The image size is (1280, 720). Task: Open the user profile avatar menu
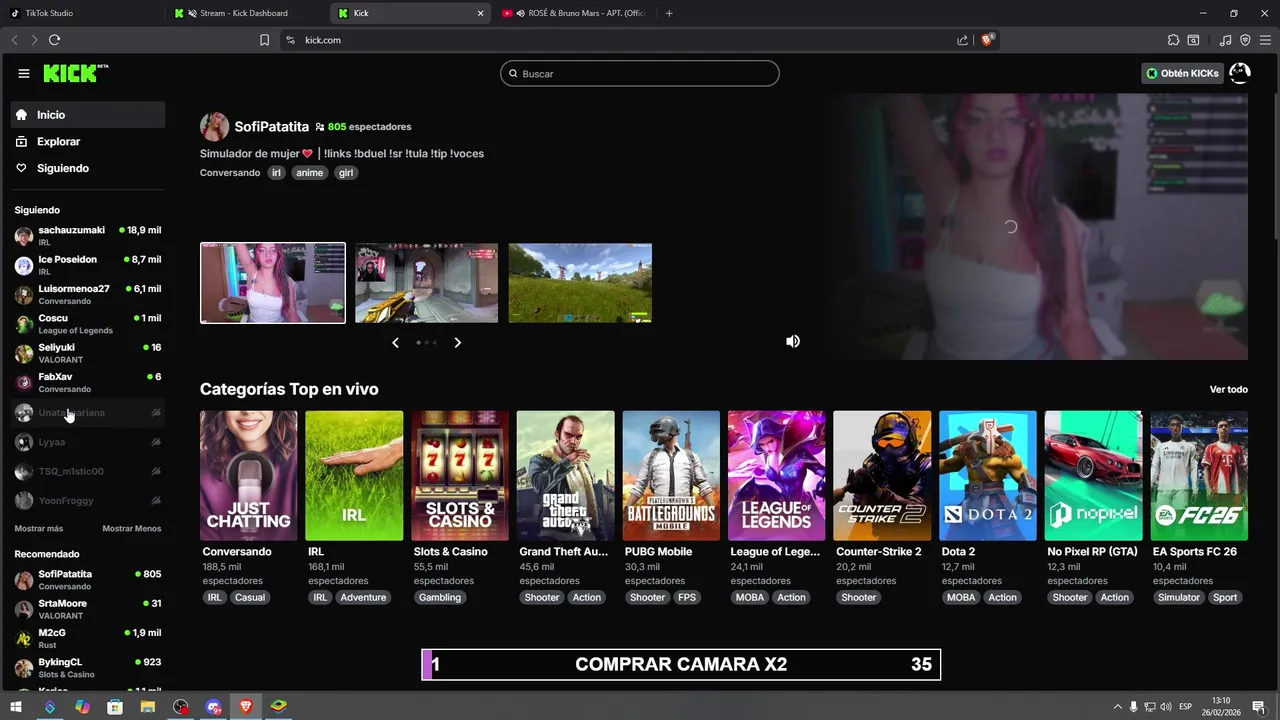pyautogui.click(x=1240, y=73)
